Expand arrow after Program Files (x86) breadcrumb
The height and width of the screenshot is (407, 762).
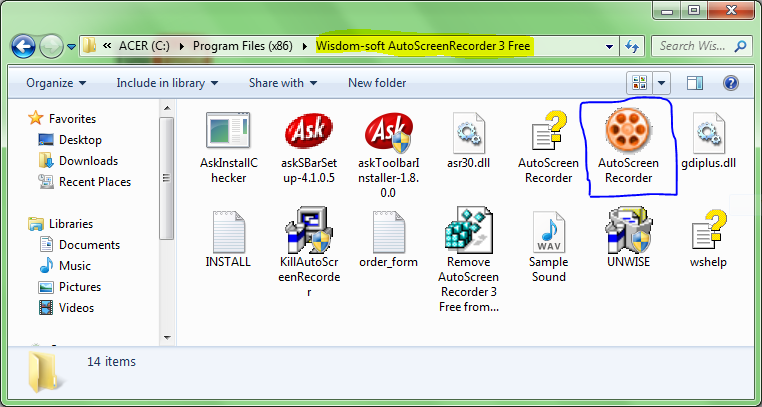coord(305,47)
